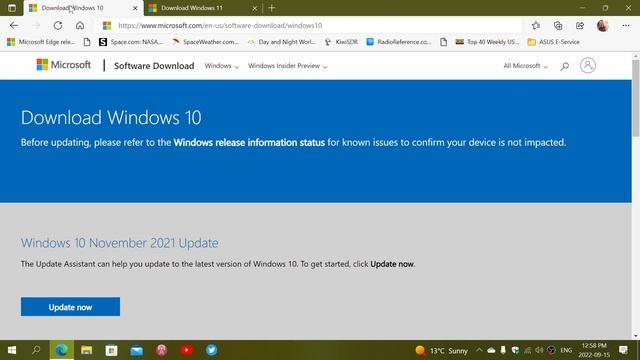Open File Explorer from taskbar
The height and width of the screenshot is (360, 640).
pyautogui.click(x=87, y=350)
